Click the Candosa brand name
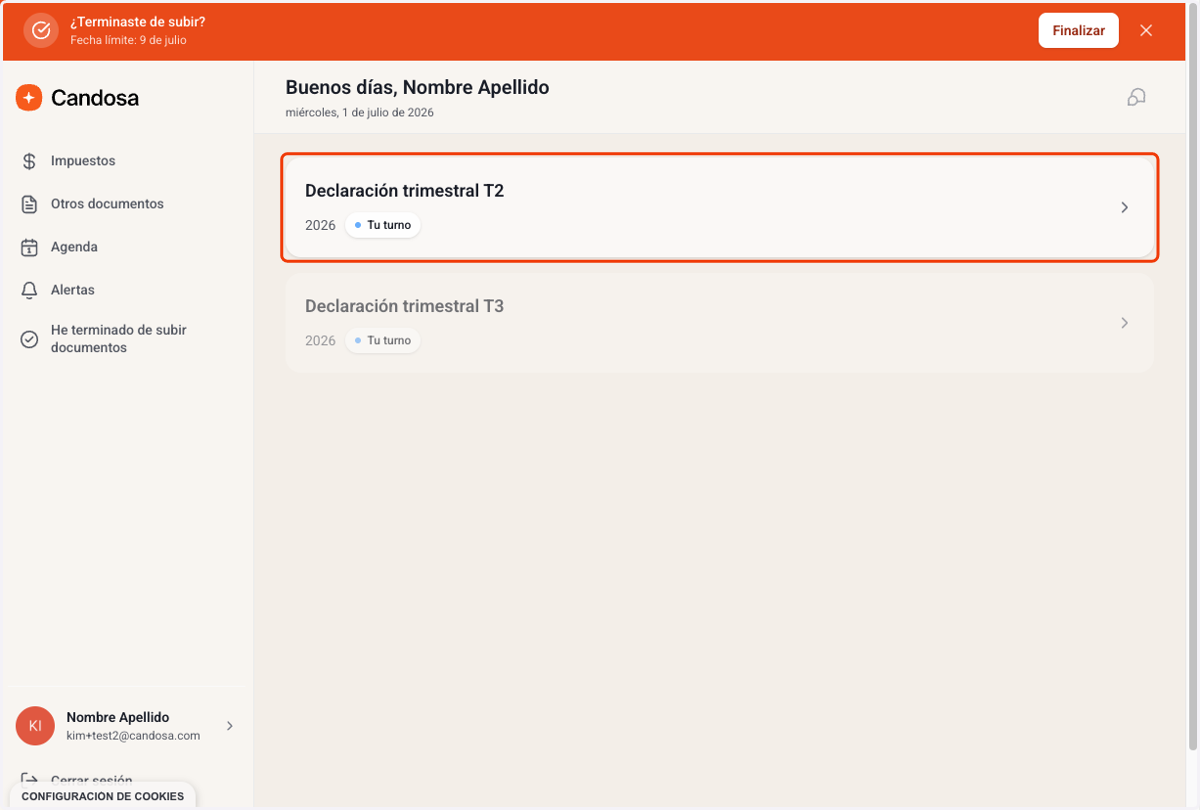This screenshot has height=810, width=1200. 95,98
